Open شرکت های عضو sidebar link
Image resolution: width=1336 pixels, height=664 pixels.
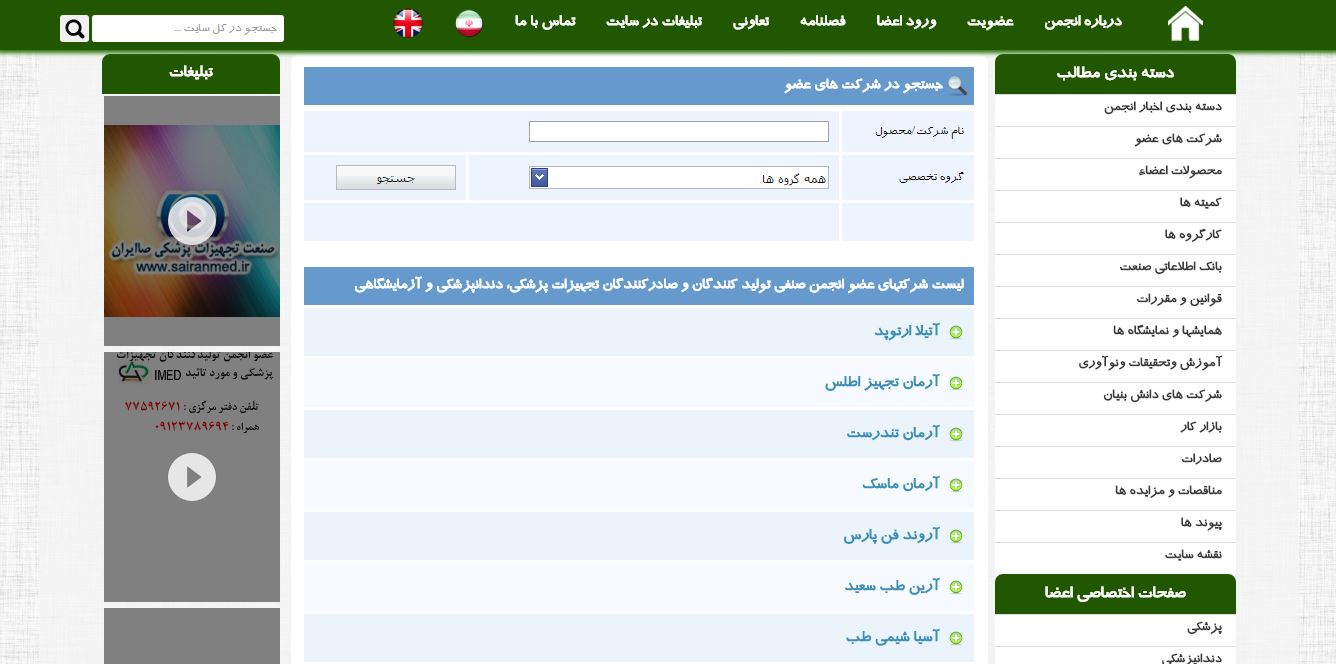pyautogui.click(x=1178, y=139)
